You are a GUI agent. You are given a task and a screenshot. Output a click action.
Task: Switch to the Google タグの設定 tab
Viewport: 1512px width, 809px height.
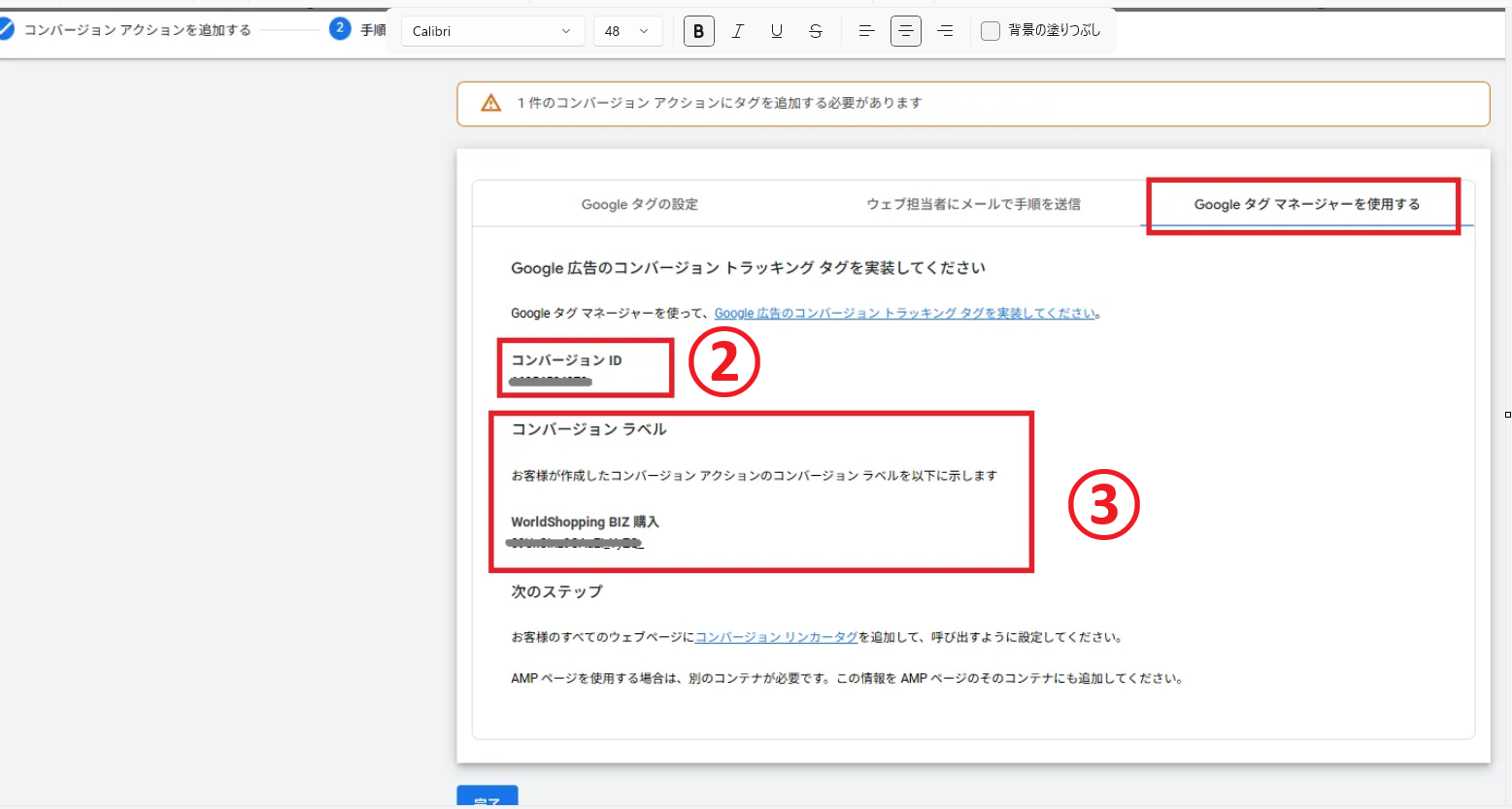click(639, 204)
